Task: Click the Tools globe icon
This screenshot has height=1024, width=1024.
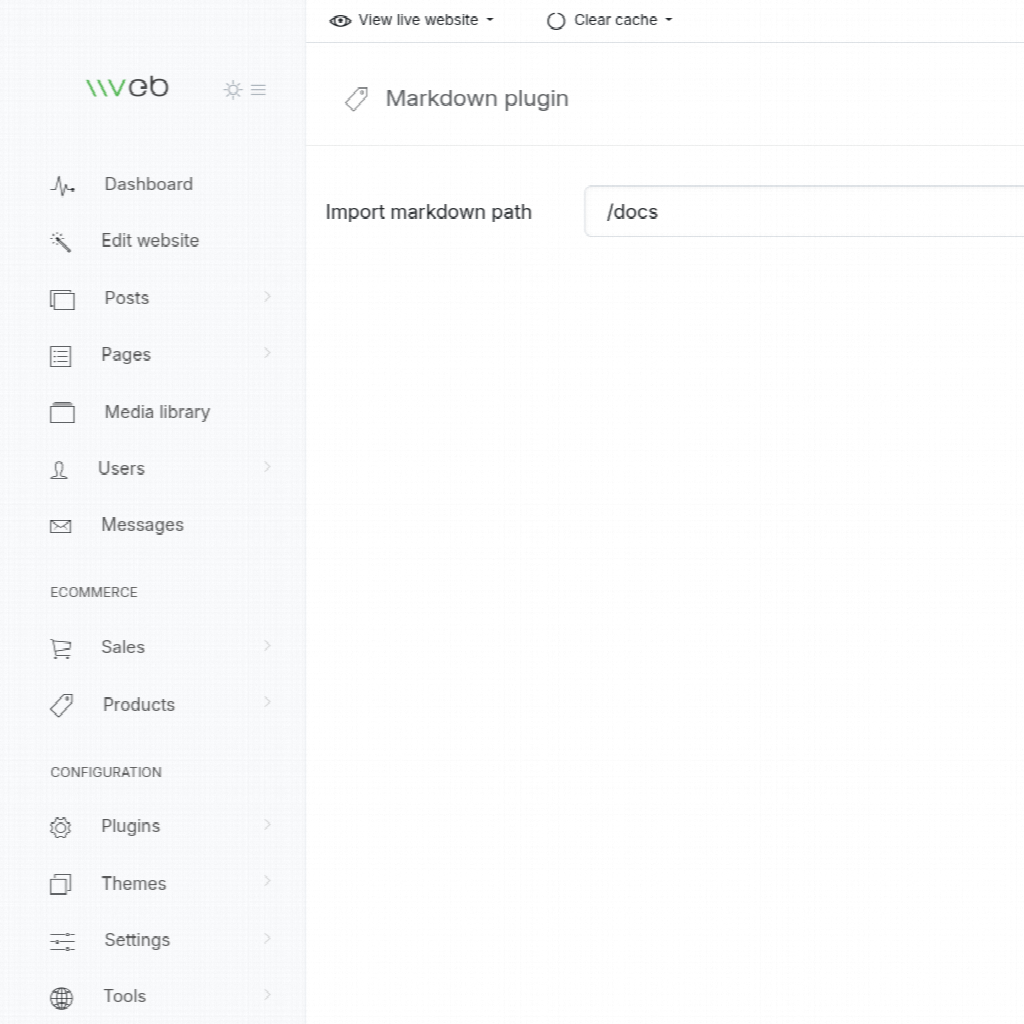Action: [62, 997]
